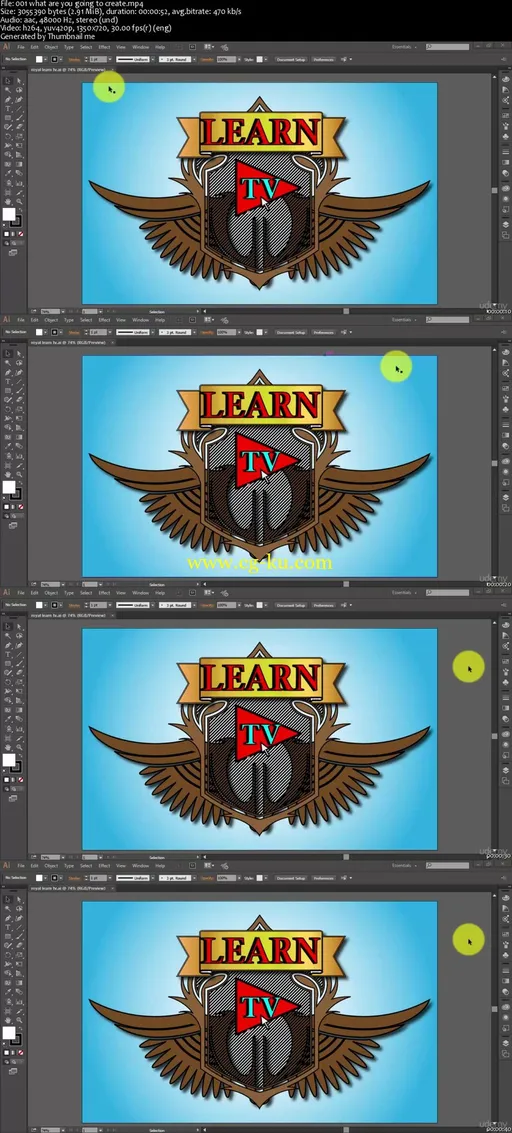Expand the Style dropdown in the second frame

click(x=268, y=332)
